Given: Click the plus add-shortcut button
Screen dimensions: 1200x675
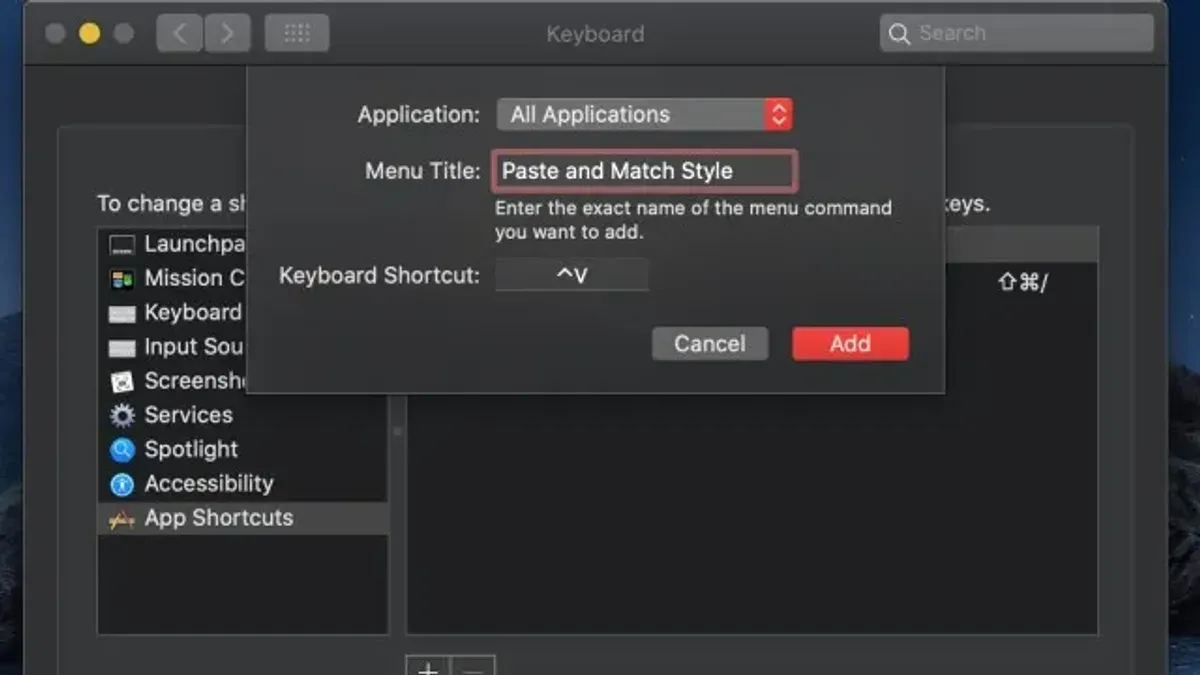Looking at the screenshot, I should tap(428, 666).
